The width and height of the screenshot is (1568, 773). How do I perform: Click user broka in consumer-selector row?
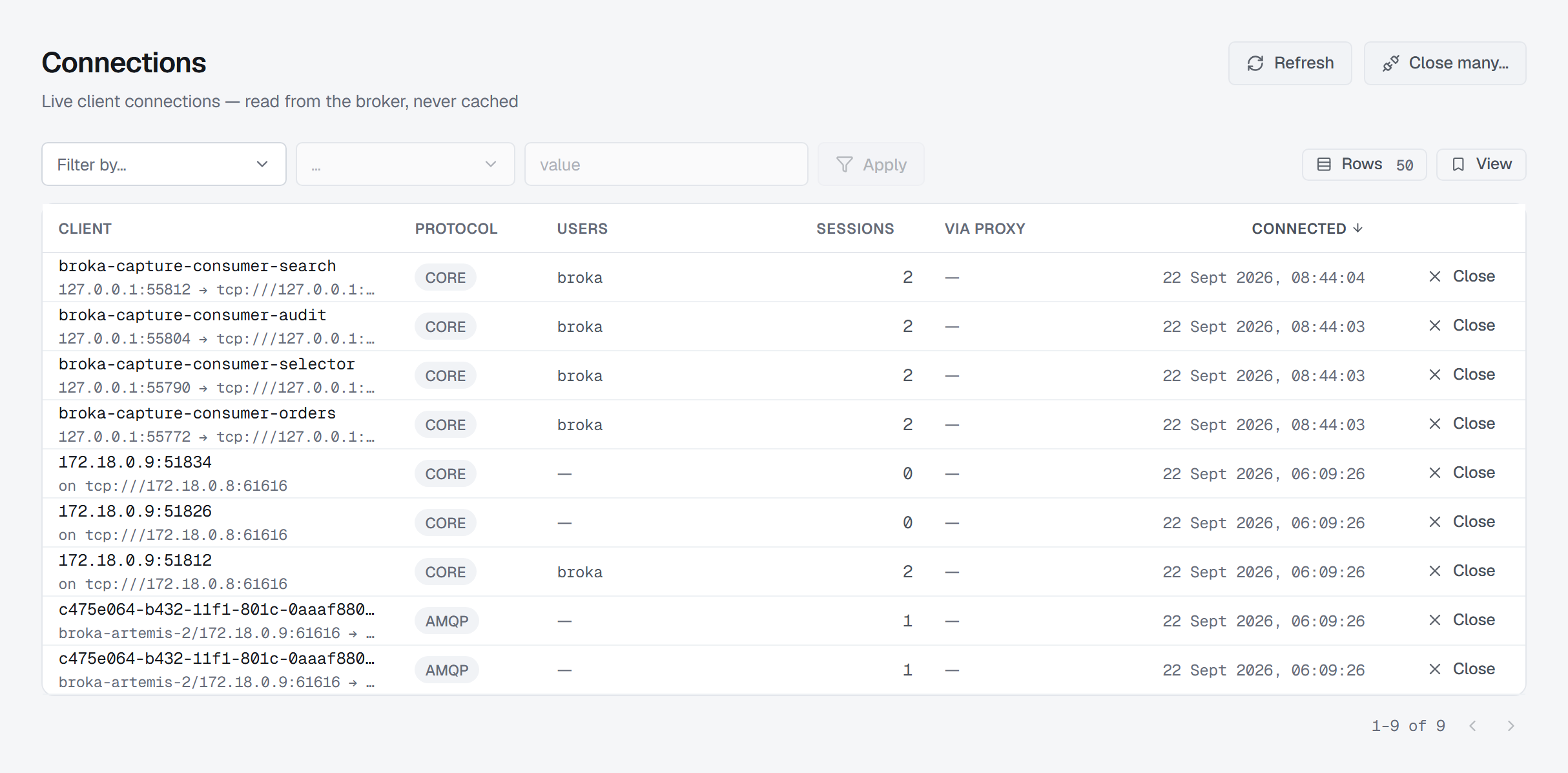[580, 376]
